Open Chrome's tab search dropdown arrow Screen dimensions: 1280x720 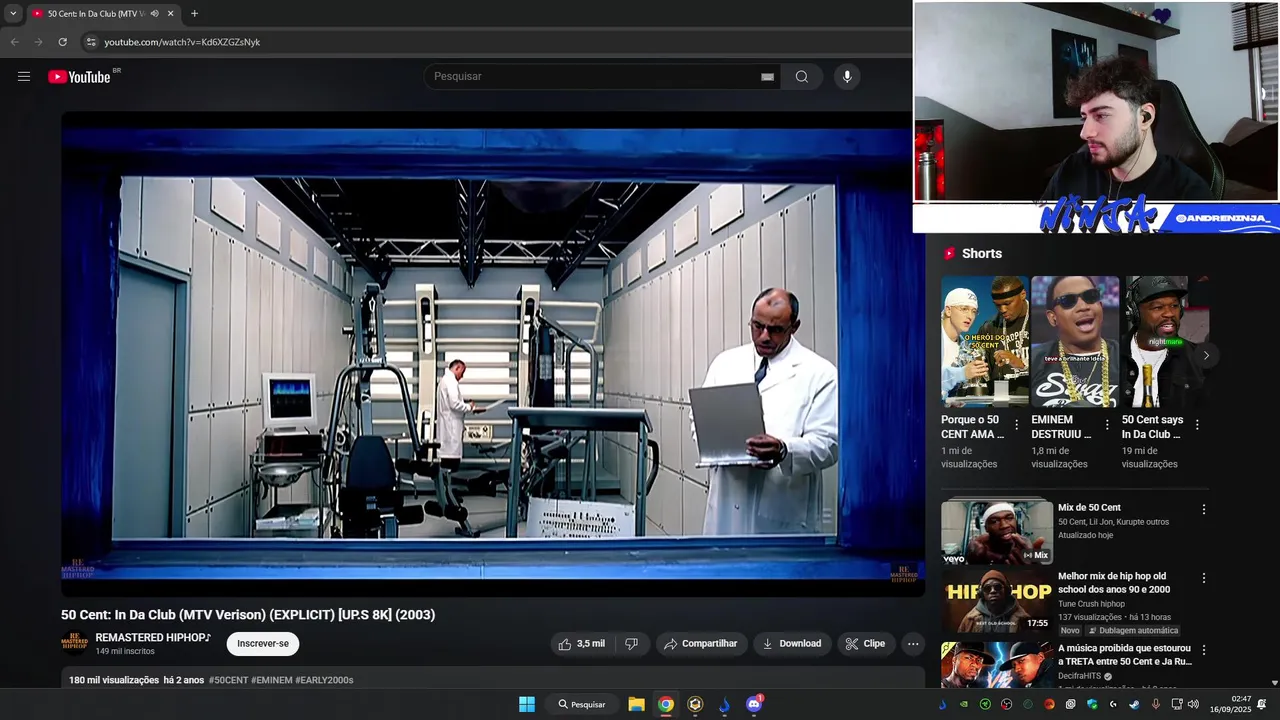click(13, 14)
